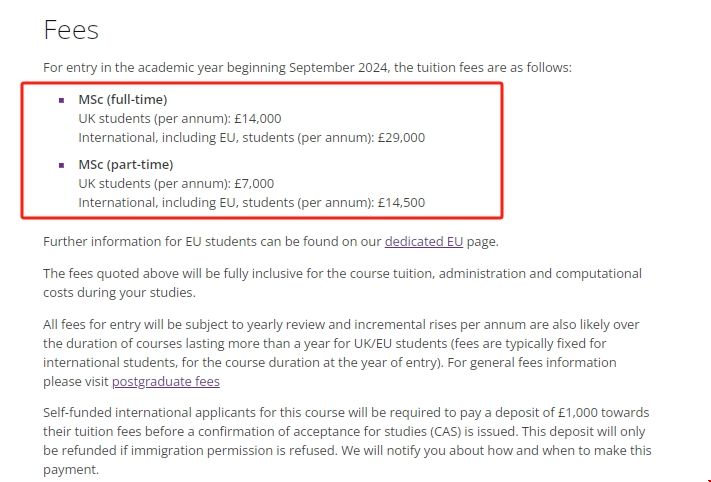
Task: Click the International students £14,500 fee line
Action: click(x=251, y=203)
